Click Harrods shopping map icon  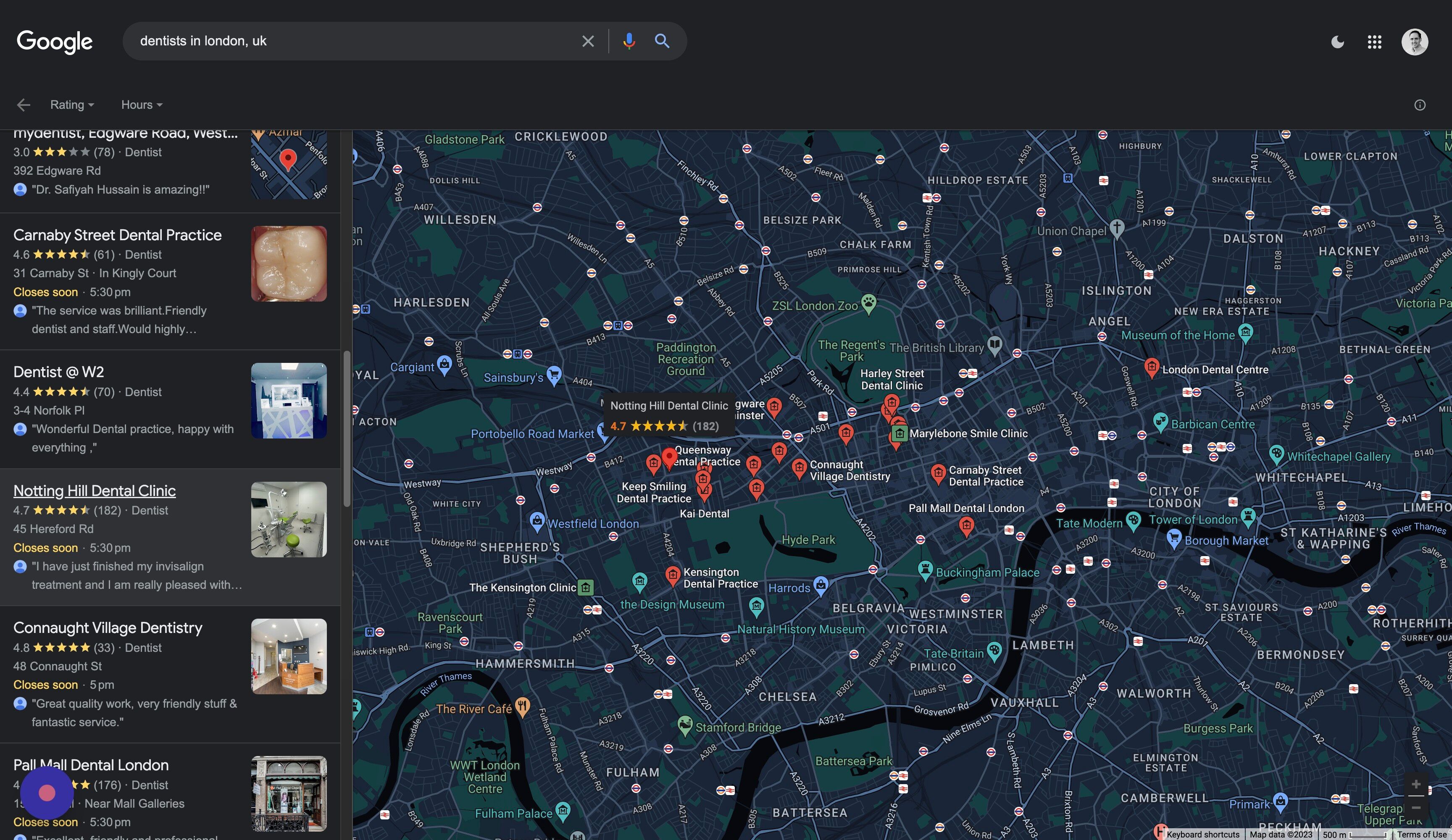(821, 585)
